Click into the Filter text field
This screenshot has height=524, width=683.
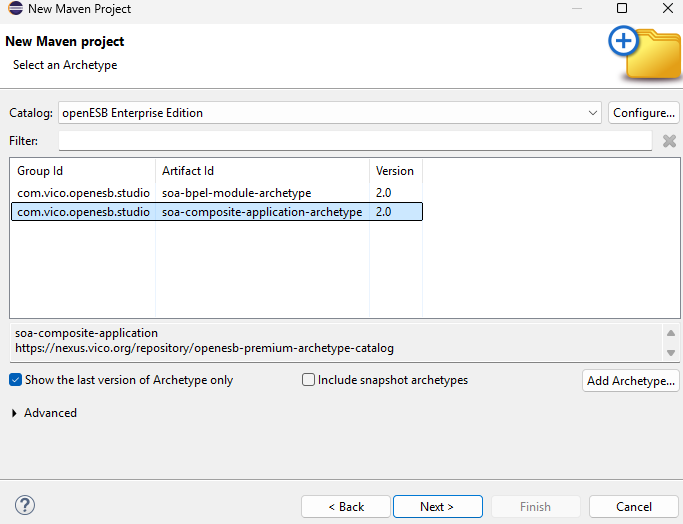[355, 141]
